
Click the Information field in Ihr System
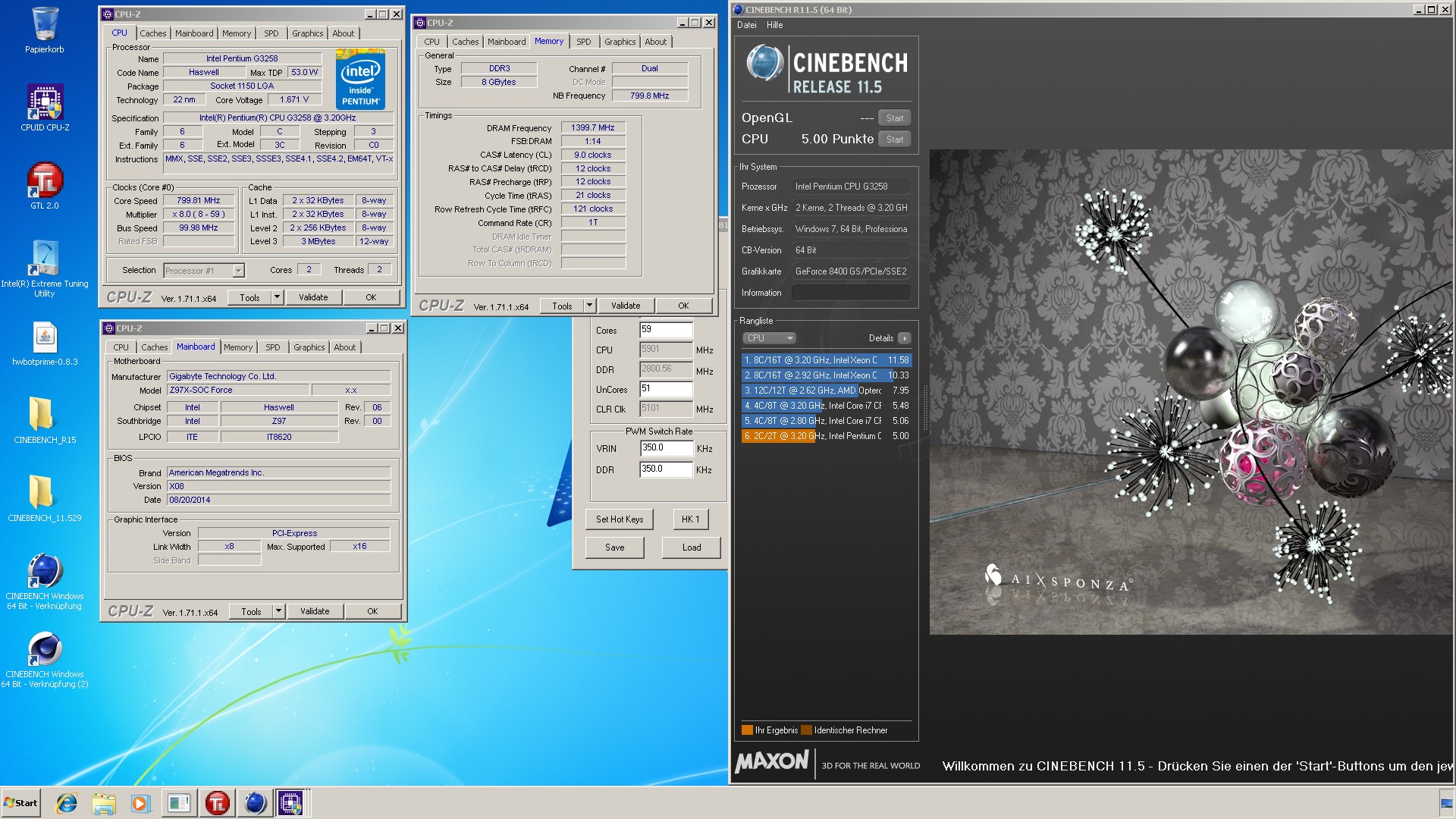click(851, 293)
